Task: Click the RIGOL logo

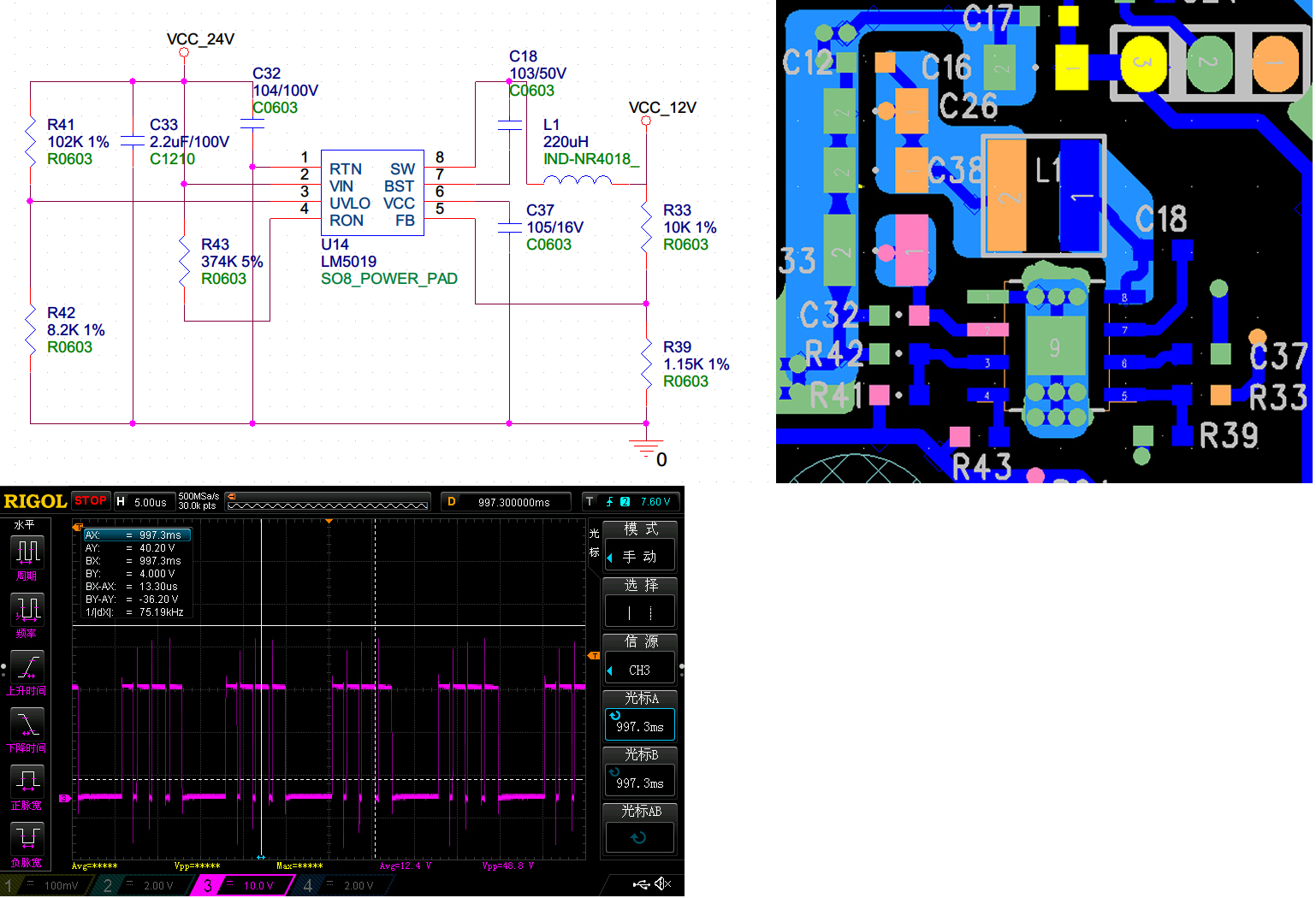Action: pyautogui.click(x=35, y=501)
